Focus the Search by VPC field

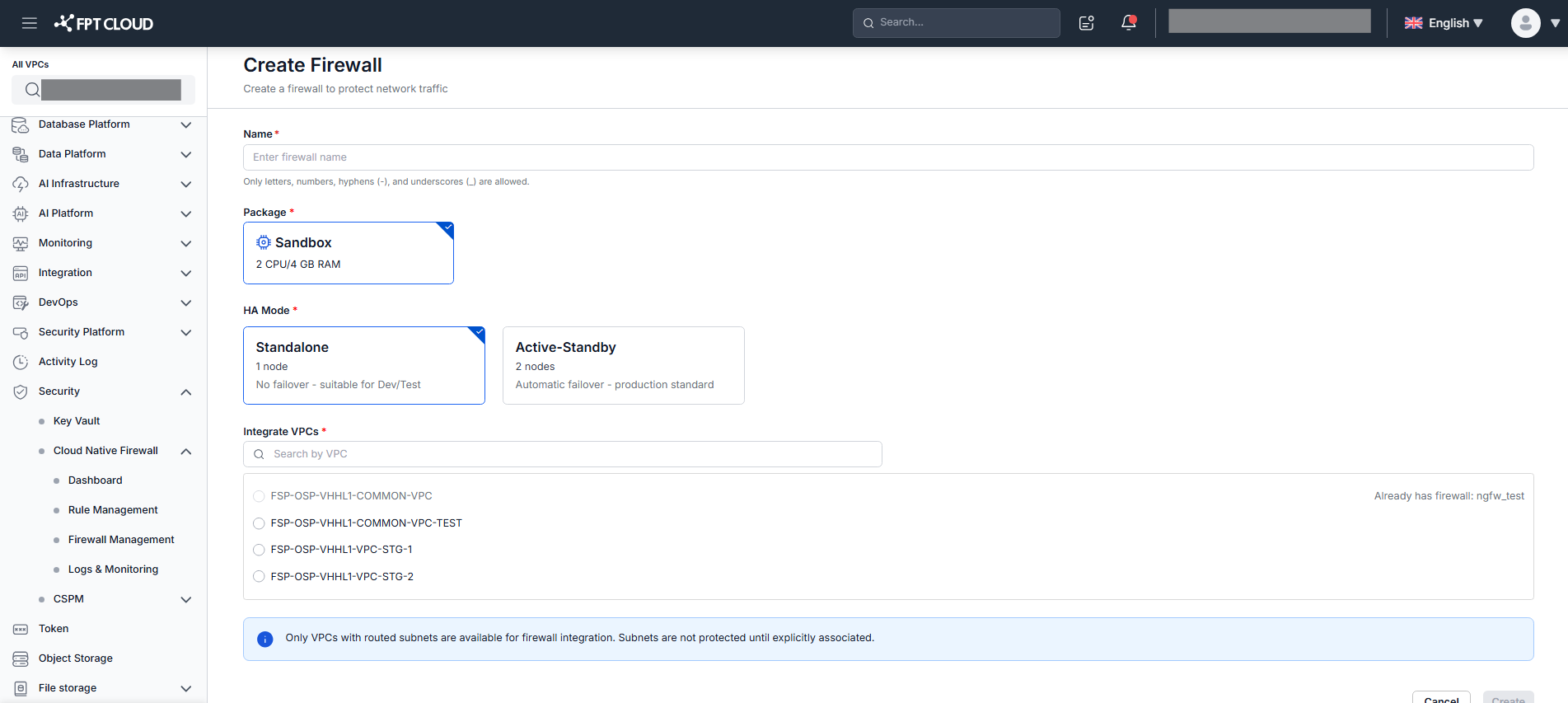563,454
